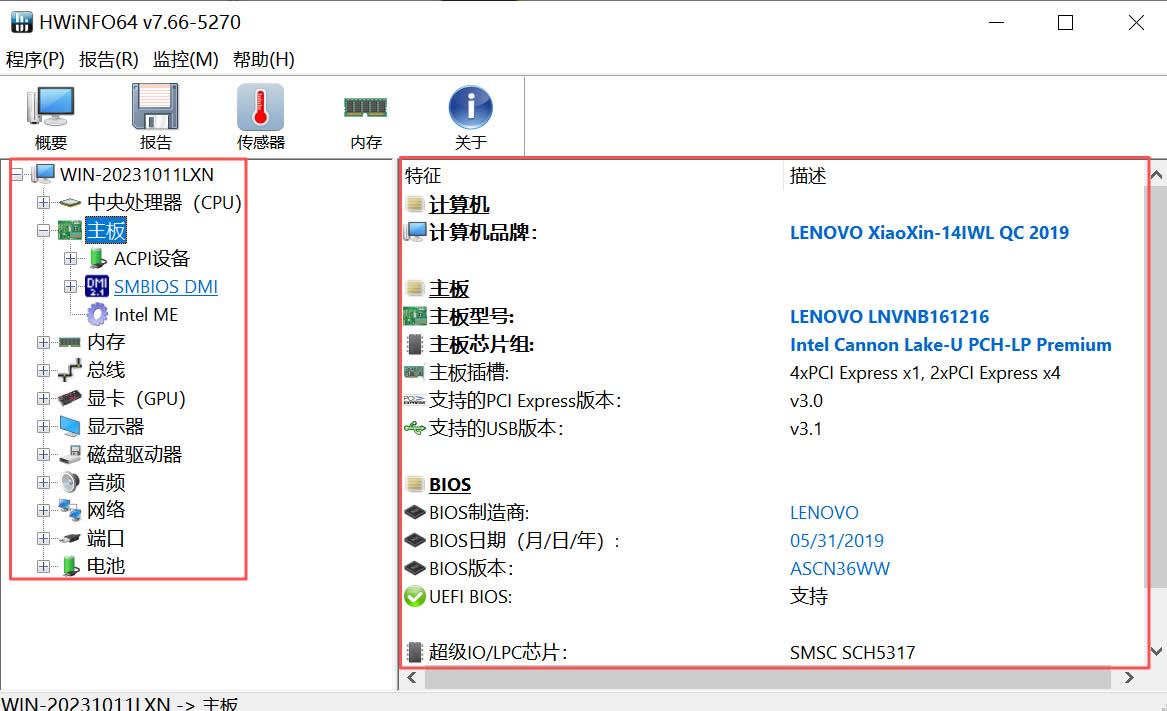Click the SMBIOS DMI link
Screen dimensions: 1167x711
(165, 287)
